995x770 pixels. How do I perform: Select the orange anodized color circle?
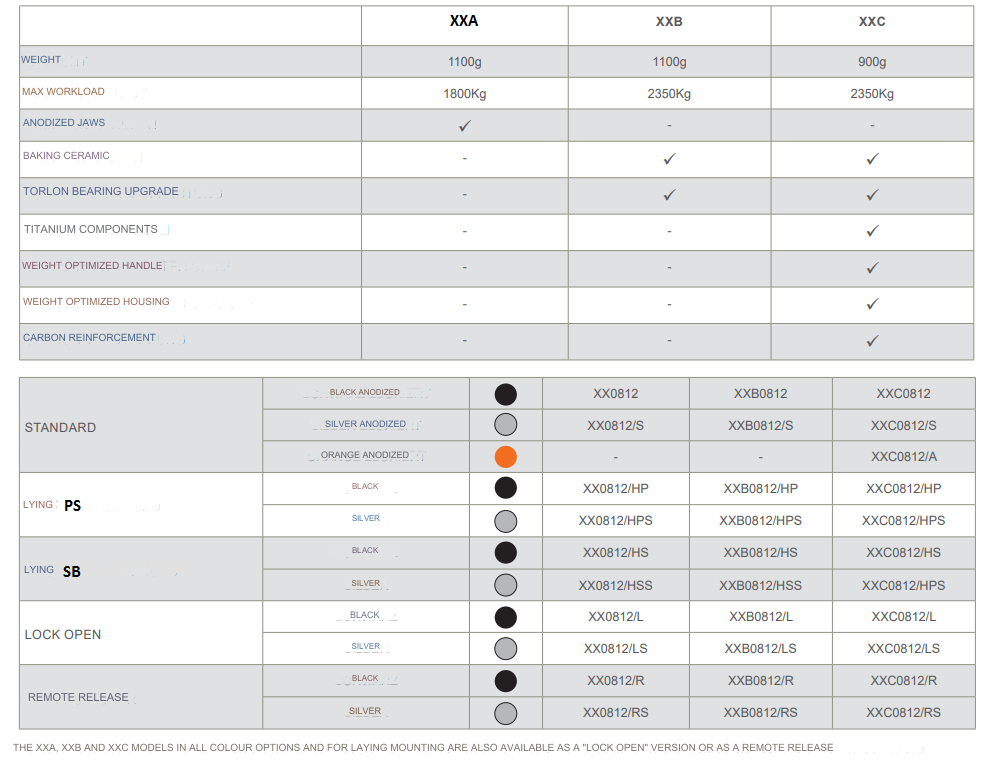(x=506, y=457)
